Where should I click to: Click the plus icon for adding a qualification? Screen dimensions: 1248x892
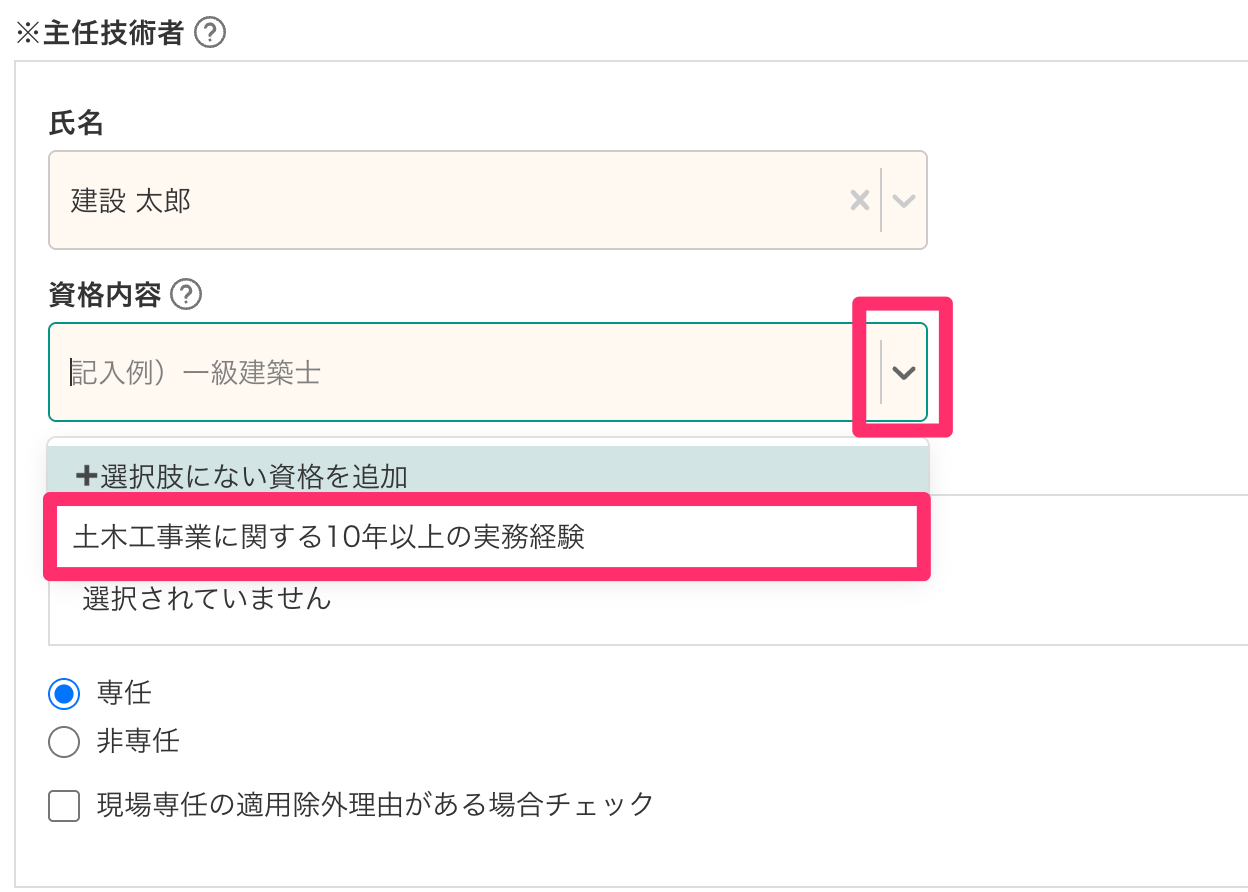pyautogui.click(x=85, y=476)
